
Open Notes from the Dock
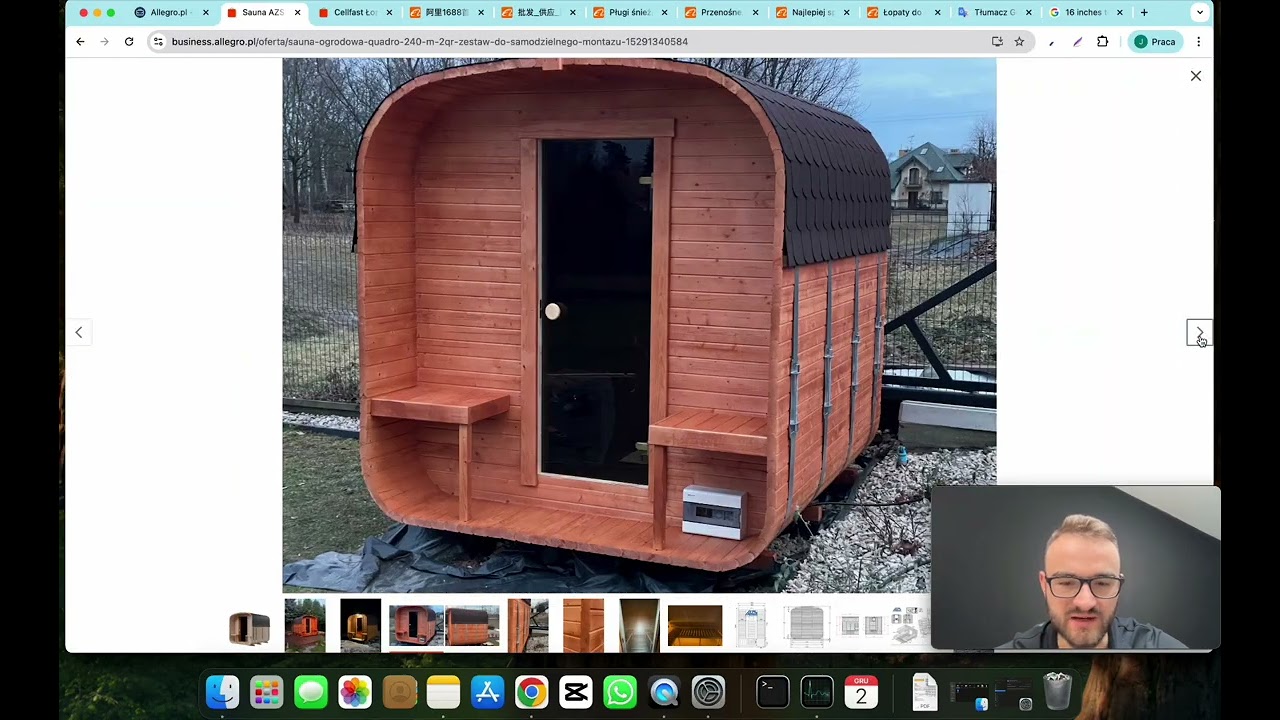pyautogui.click(x=443, y=692)
